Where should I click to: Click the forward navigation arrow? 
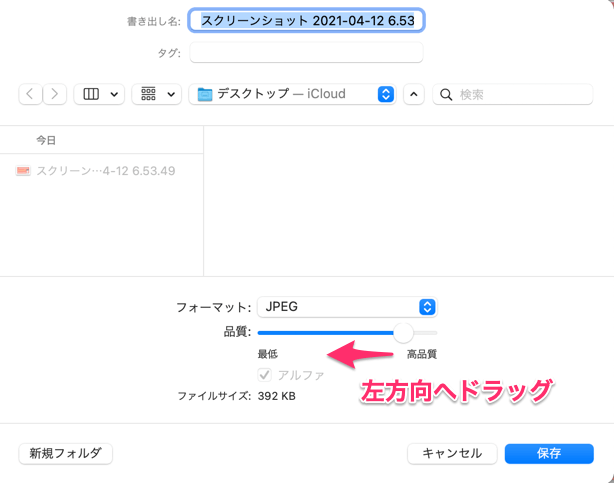point(55,94)
